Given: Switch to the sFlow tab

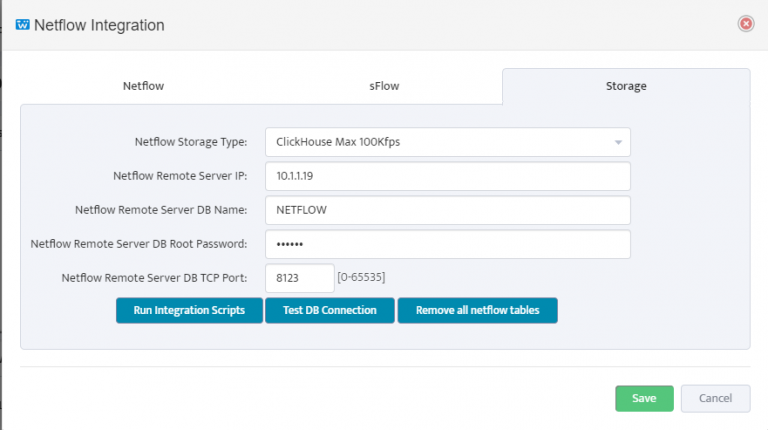Looking at the screenshot, I should (x=384, y=86).
